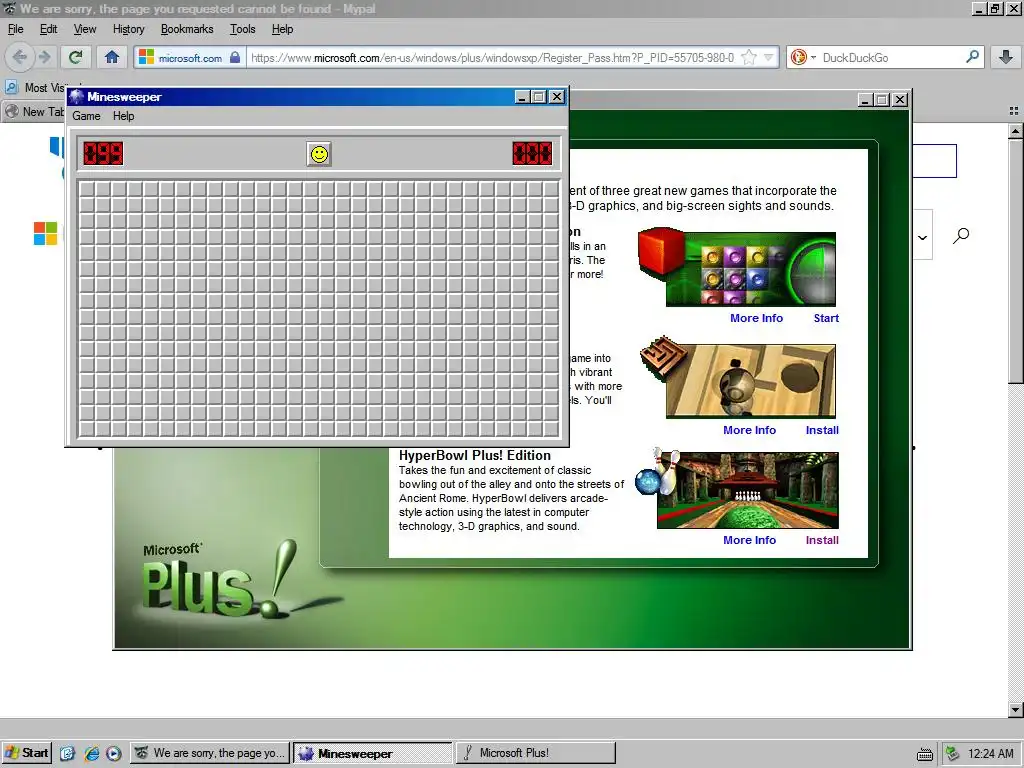1024x768 pixels.
Task: Go to the browser home page icon
Action: (112, 57)
